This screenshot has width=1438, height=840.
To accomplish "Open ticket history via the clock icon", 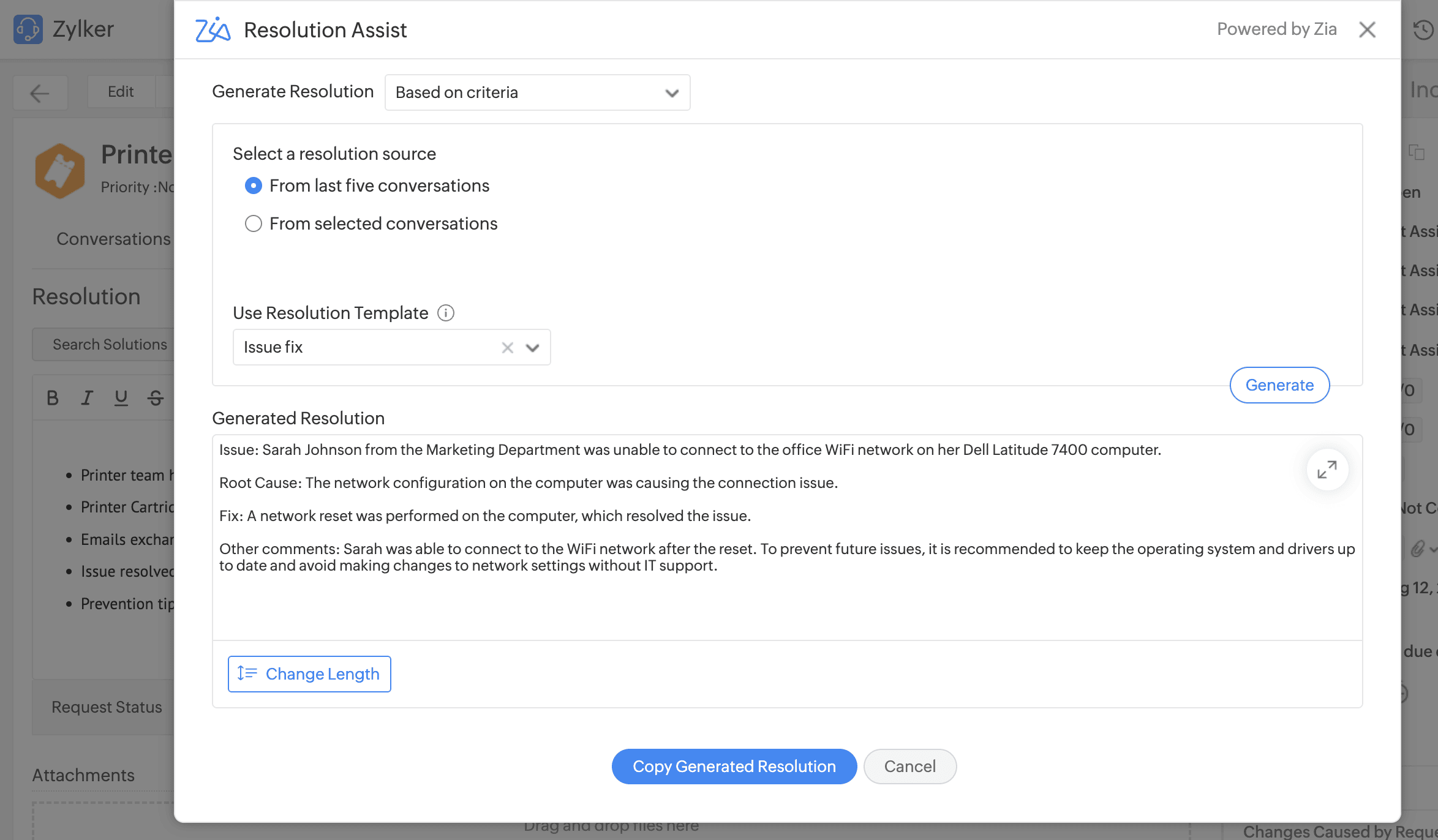I will [1422, 29].
